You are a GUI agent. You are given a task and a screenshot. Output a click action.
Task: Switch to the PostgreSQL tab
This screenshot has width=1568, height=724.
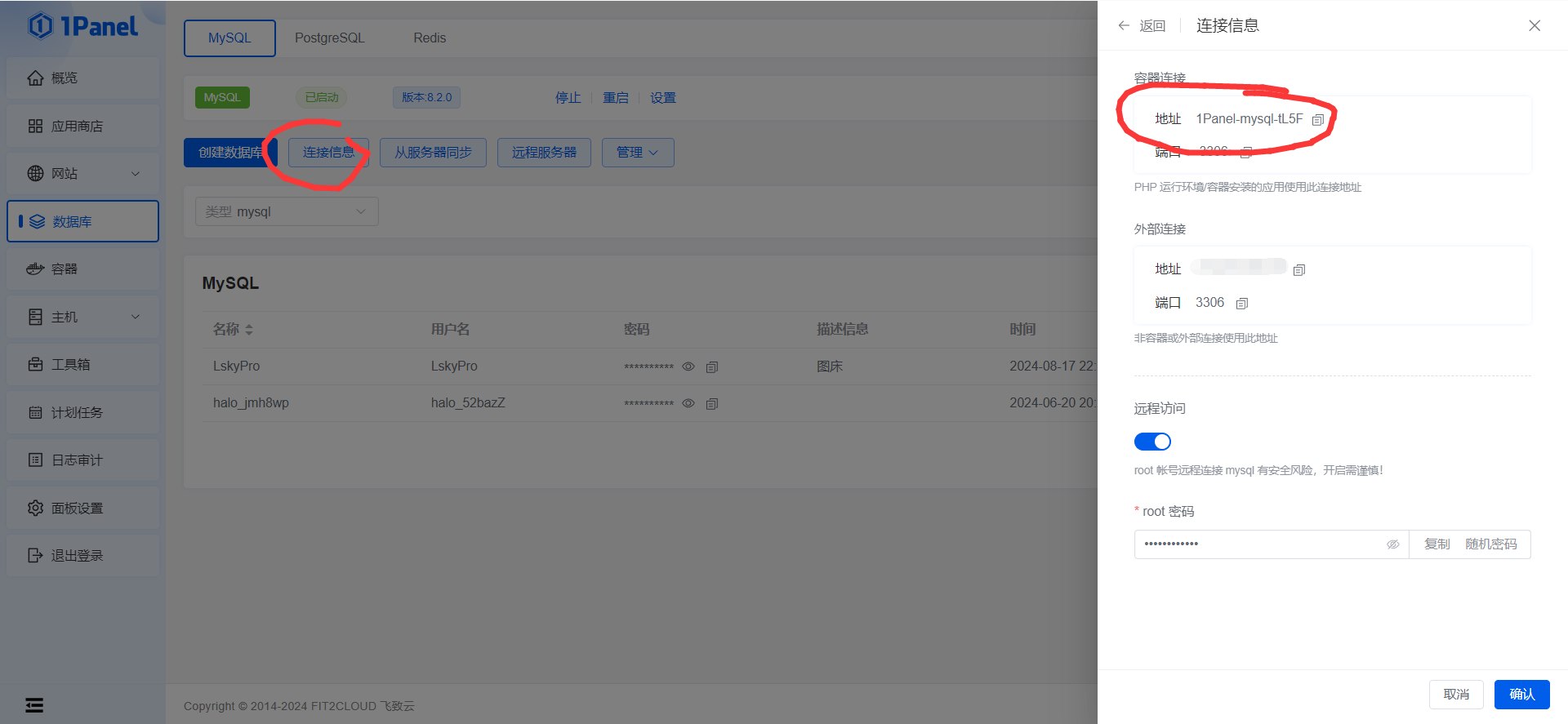click(x=330, y=38)
